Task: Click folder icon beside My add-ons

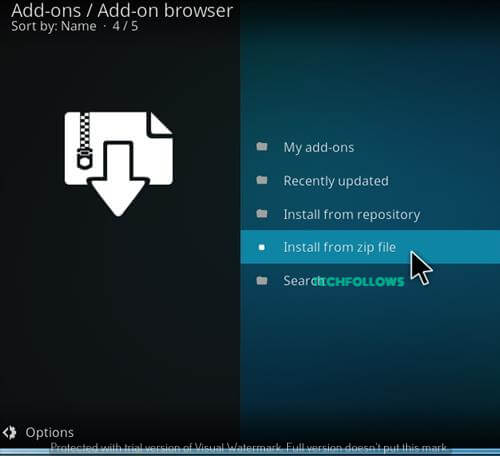Action: pos(262,147)
